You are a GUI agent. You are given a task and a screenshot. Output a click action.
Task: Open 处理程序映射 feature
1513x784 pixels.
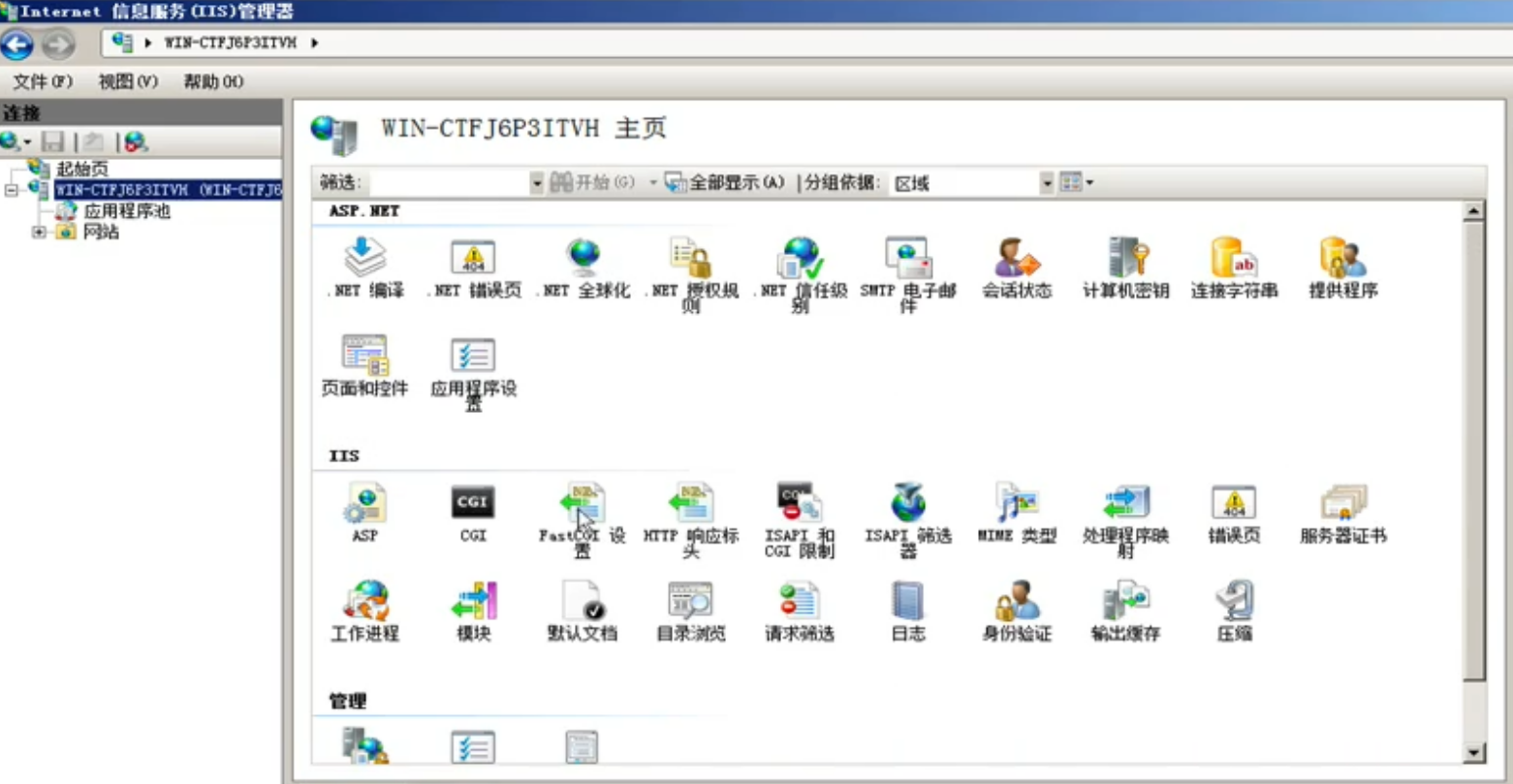click(1125, 519)
